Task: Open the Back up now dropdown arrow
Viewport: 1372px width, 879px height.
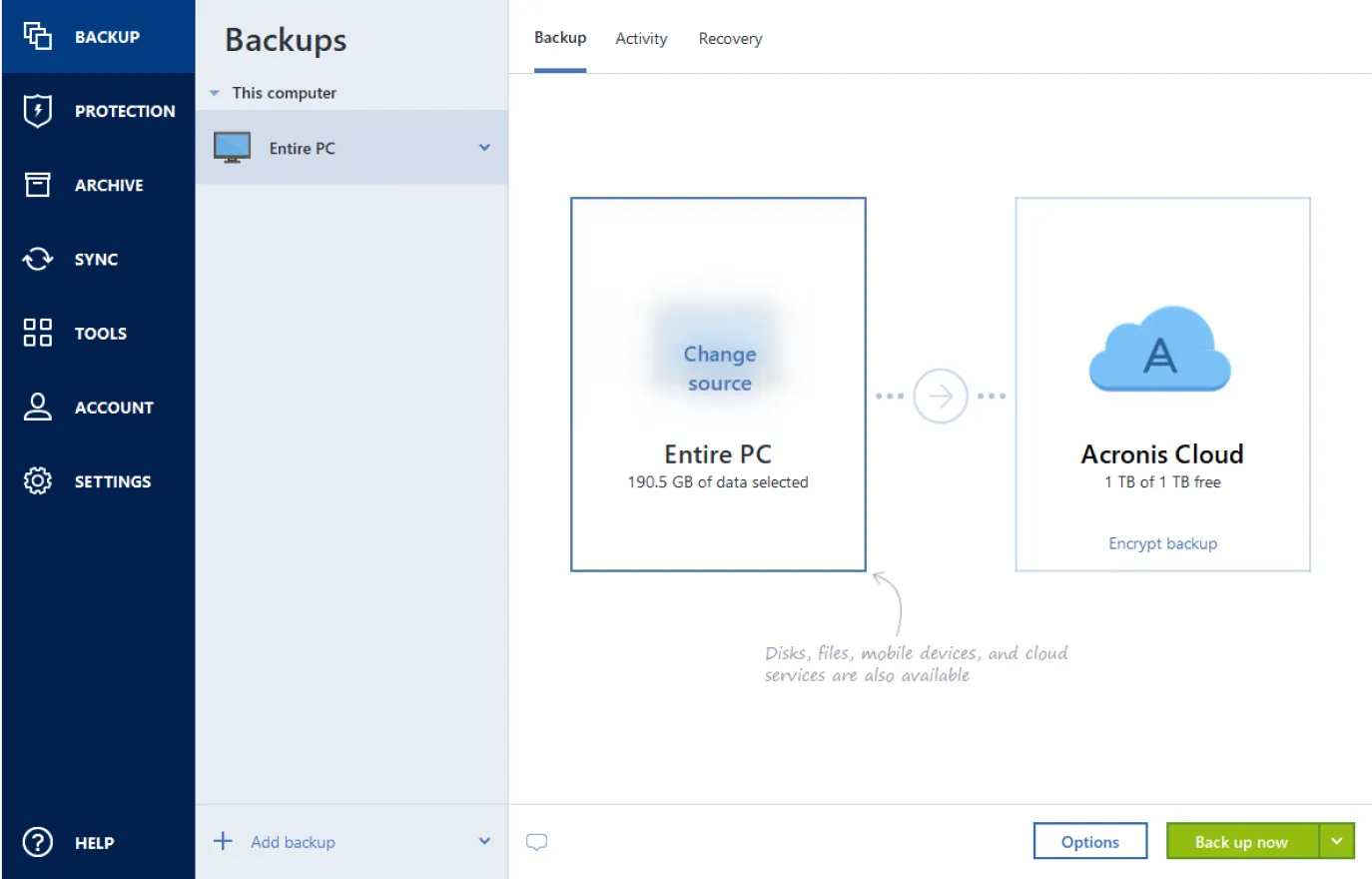Action: tap(1336, 841)
